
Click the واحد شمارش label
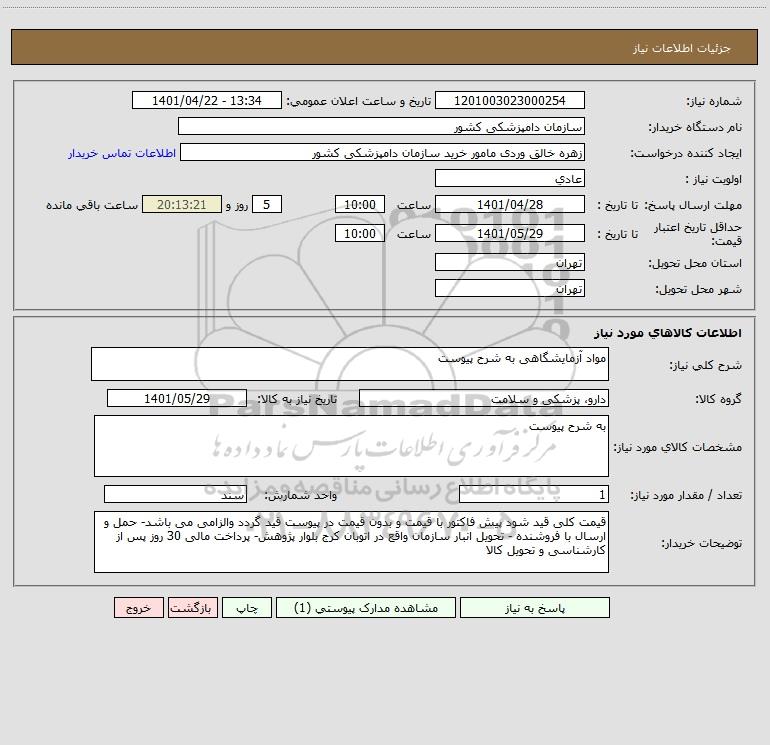(x=301, y=495)
